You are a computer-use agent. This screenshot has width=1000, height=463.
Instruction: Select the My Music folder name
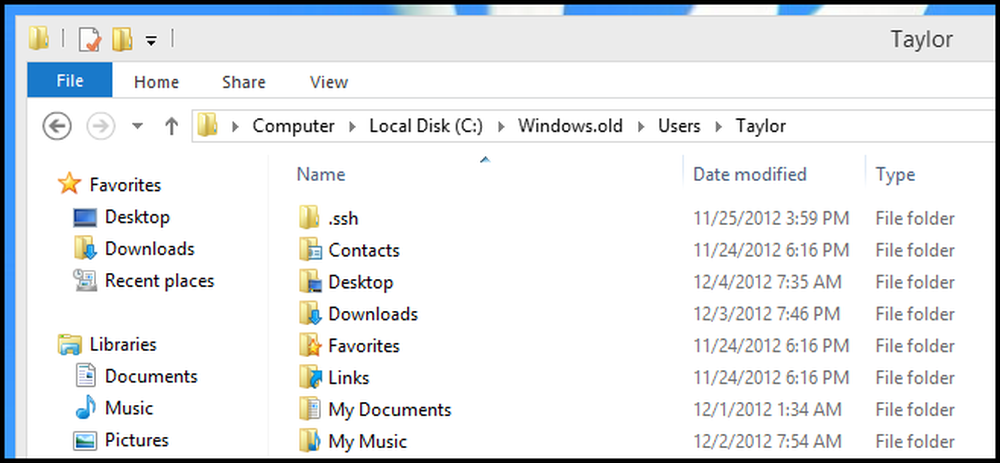367,441
